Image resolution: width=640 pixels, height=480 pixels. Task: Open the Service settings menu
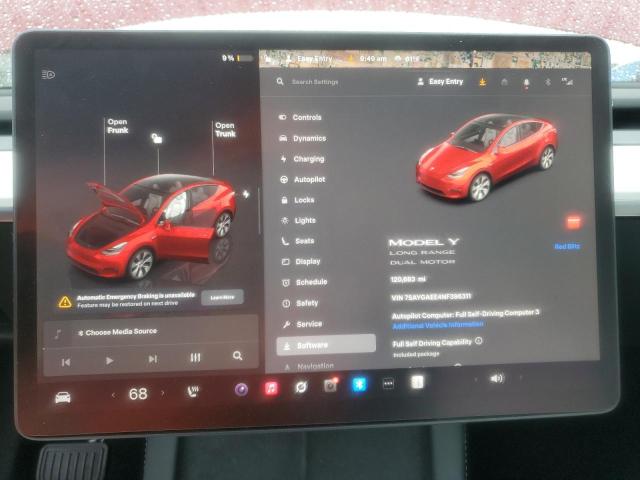coord(302,324)
